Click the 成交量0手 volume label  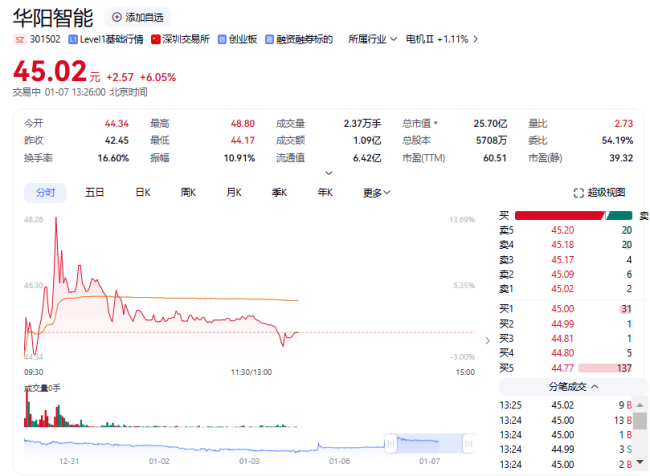(x=42, y=388)
